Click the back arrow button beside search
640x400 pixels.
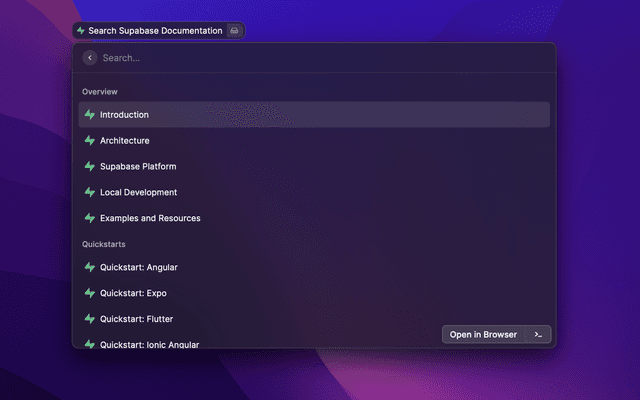[90, 58]
